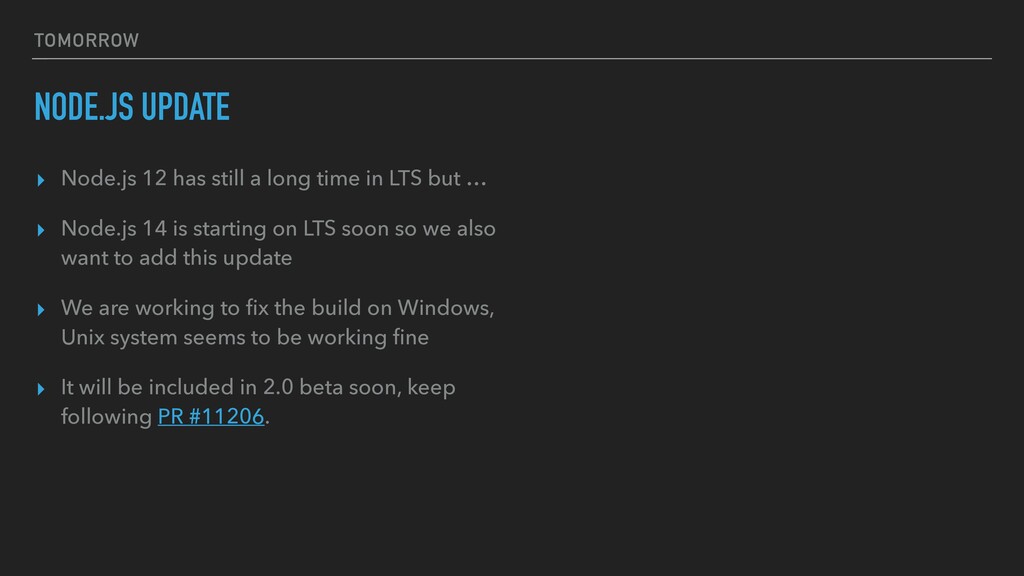1024x576 pixels.
Task: Click the word 'UPDATE' in the blue title
Action: click(x=185, y=106)
